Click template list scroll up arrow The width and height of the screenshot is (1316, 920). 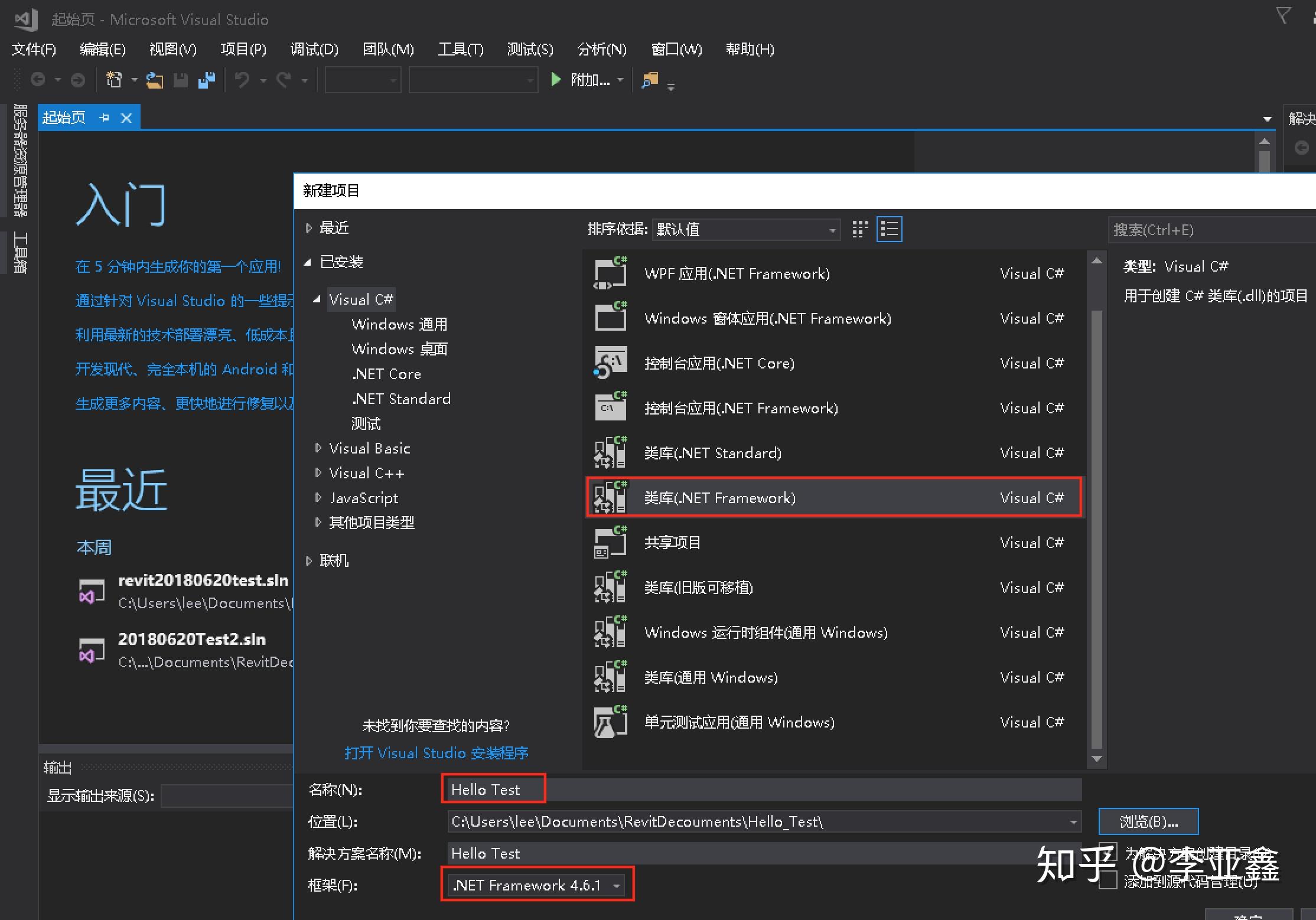coord(1097,260)
